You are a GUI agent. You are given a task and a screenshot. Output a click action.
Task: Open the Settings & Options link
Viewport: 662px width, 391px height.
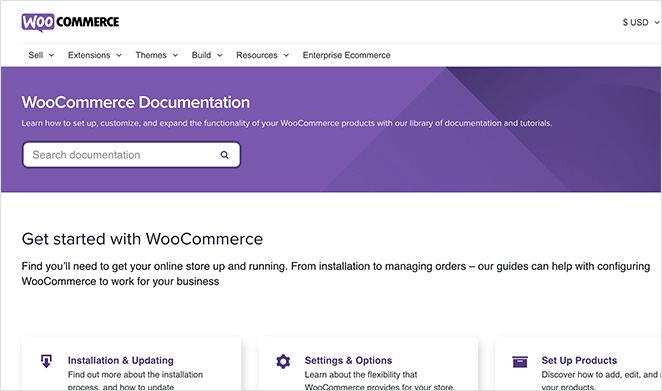348,361
